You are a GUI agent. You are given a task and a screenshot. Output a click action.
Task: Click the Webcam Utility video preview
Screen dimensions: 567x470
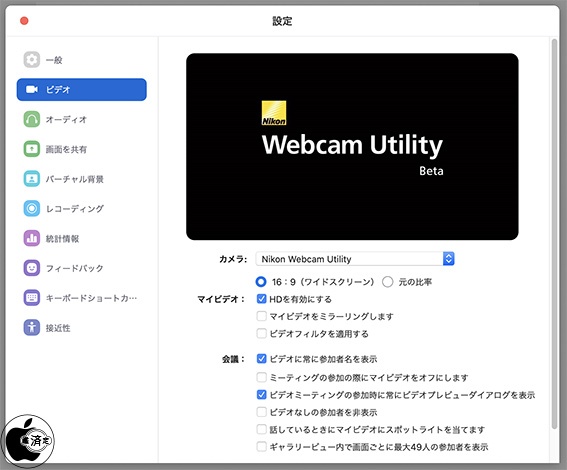(352, 146)
